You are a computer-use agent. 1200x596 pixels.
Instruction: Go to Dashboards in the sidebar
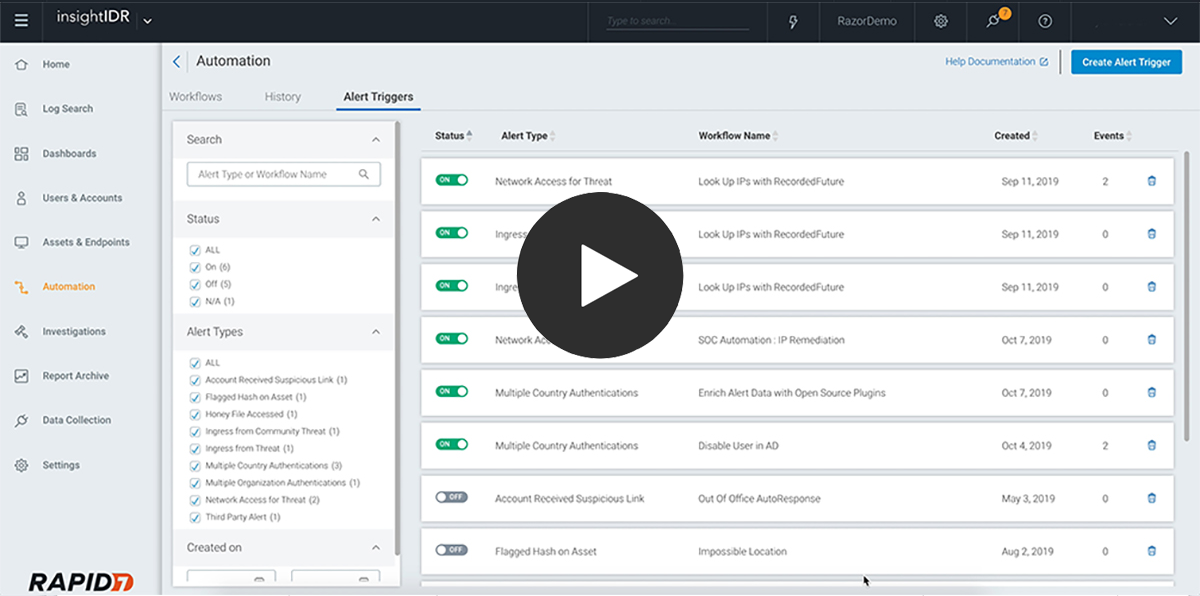click(69, 154)
